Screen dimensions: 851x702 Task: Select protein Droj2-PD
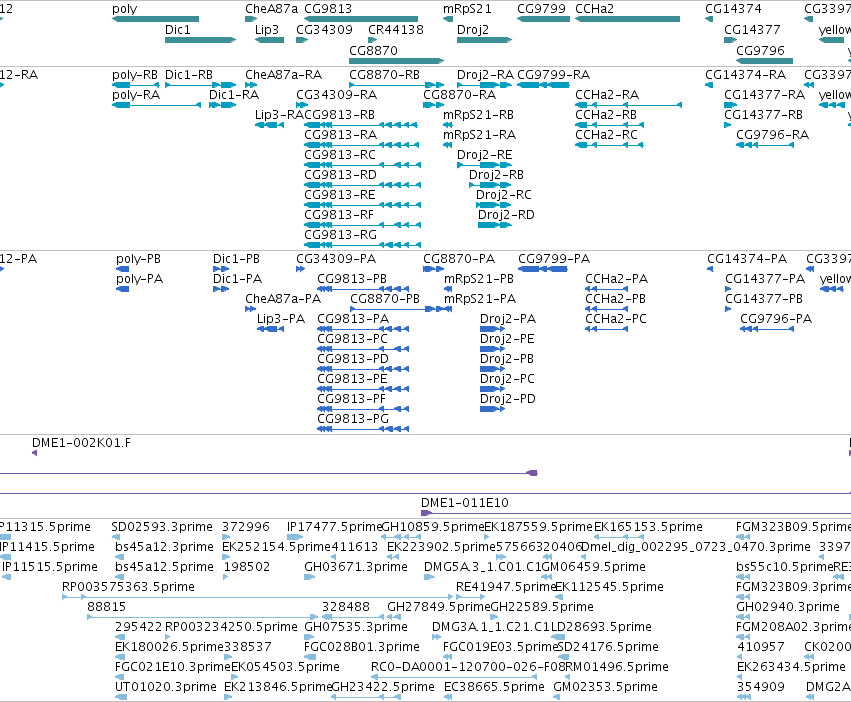(x=492, y=409)
